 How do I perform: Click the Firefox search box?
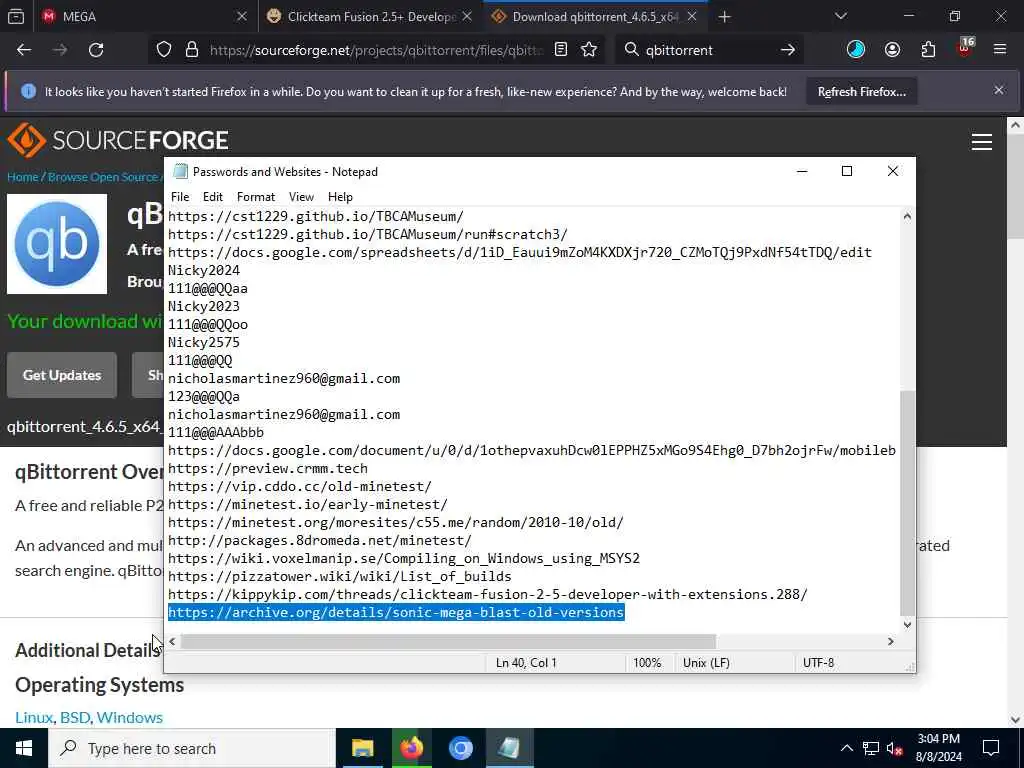click(709, 50)
